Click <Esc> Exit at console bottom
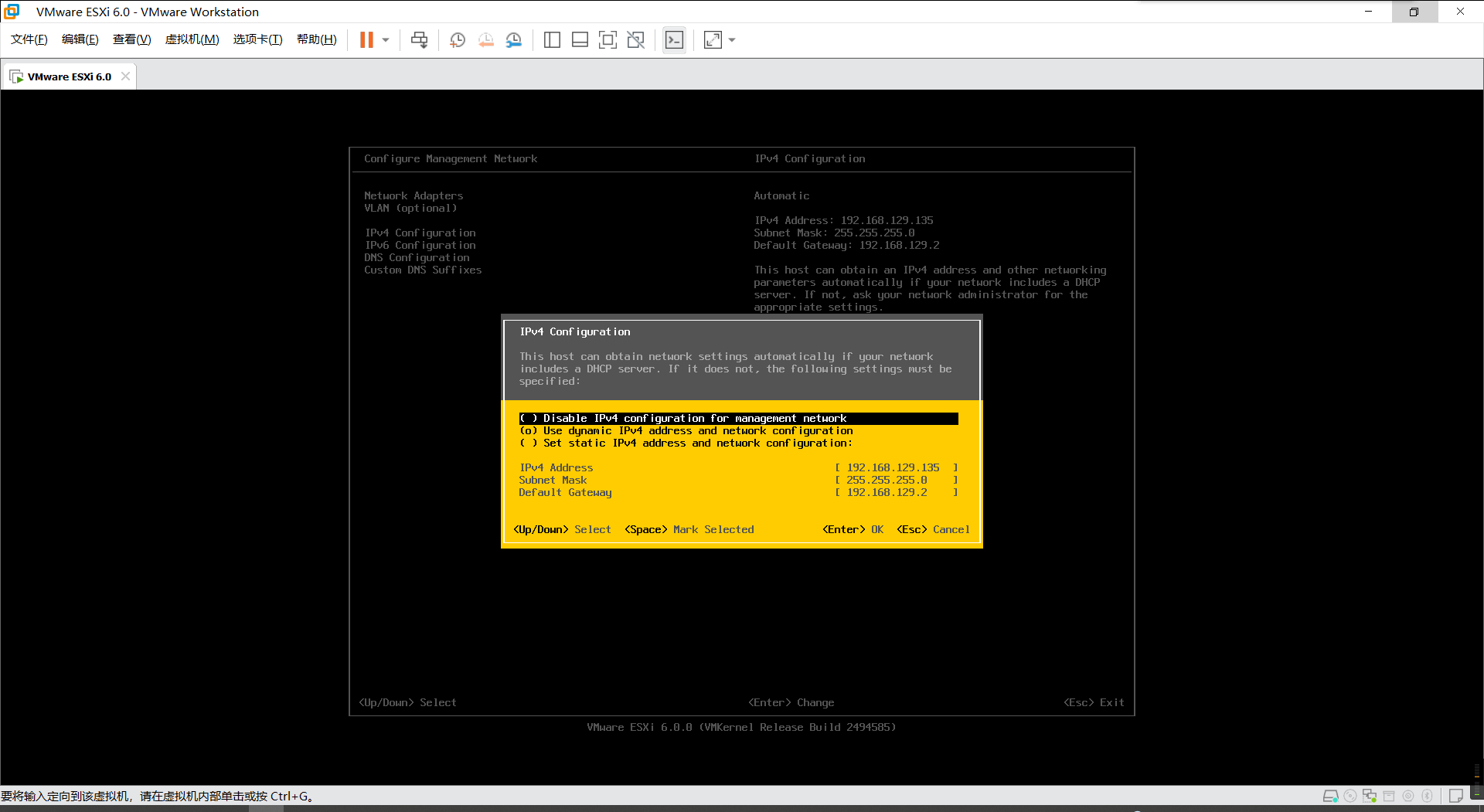Screen dimensions: 1484x812 coord(1094,703)
